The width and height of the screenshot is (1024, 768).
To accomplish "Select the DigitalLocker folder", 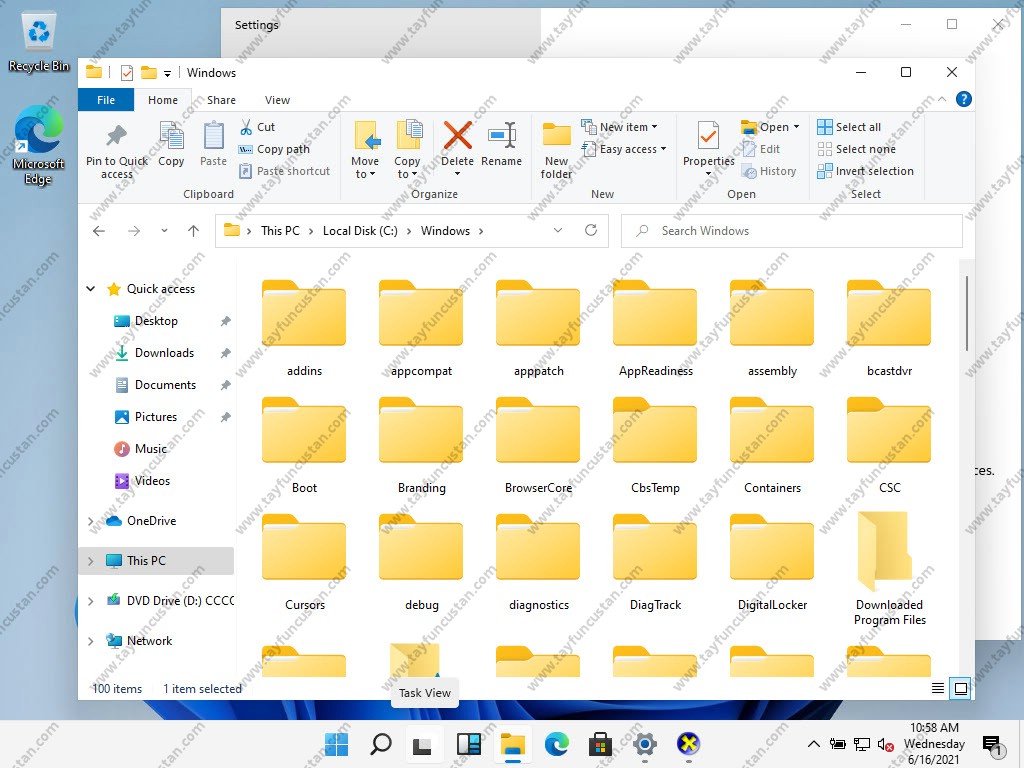I will pyautogui.click(x=772, y=562).
